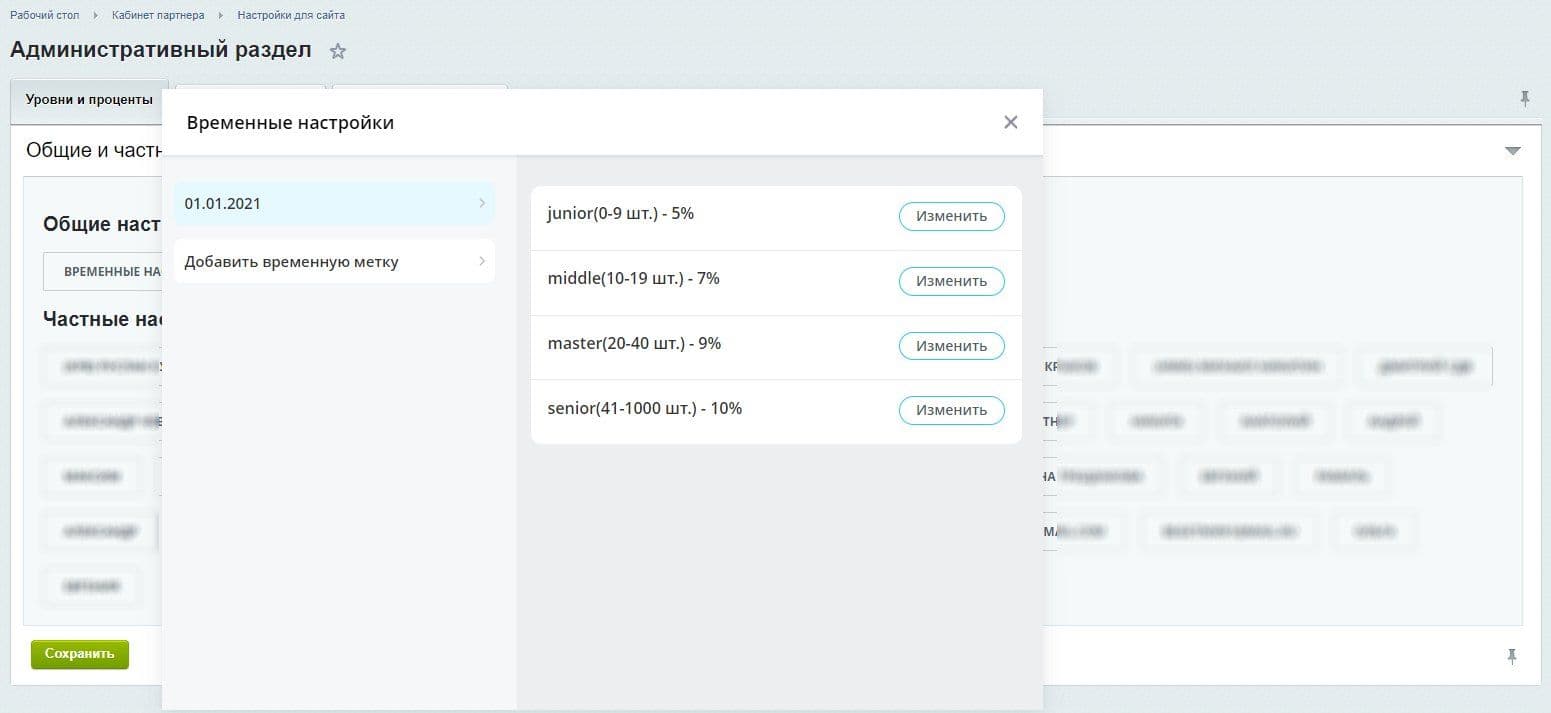Close the Временные настройки dialog
This screenshot has width=1551, height=713.
coord(1011,122)
